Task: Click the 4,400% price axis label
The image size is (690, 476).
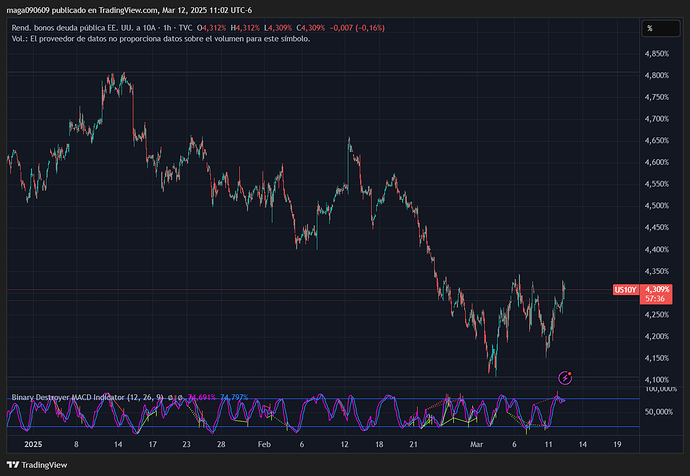Action: coord(657,249)
